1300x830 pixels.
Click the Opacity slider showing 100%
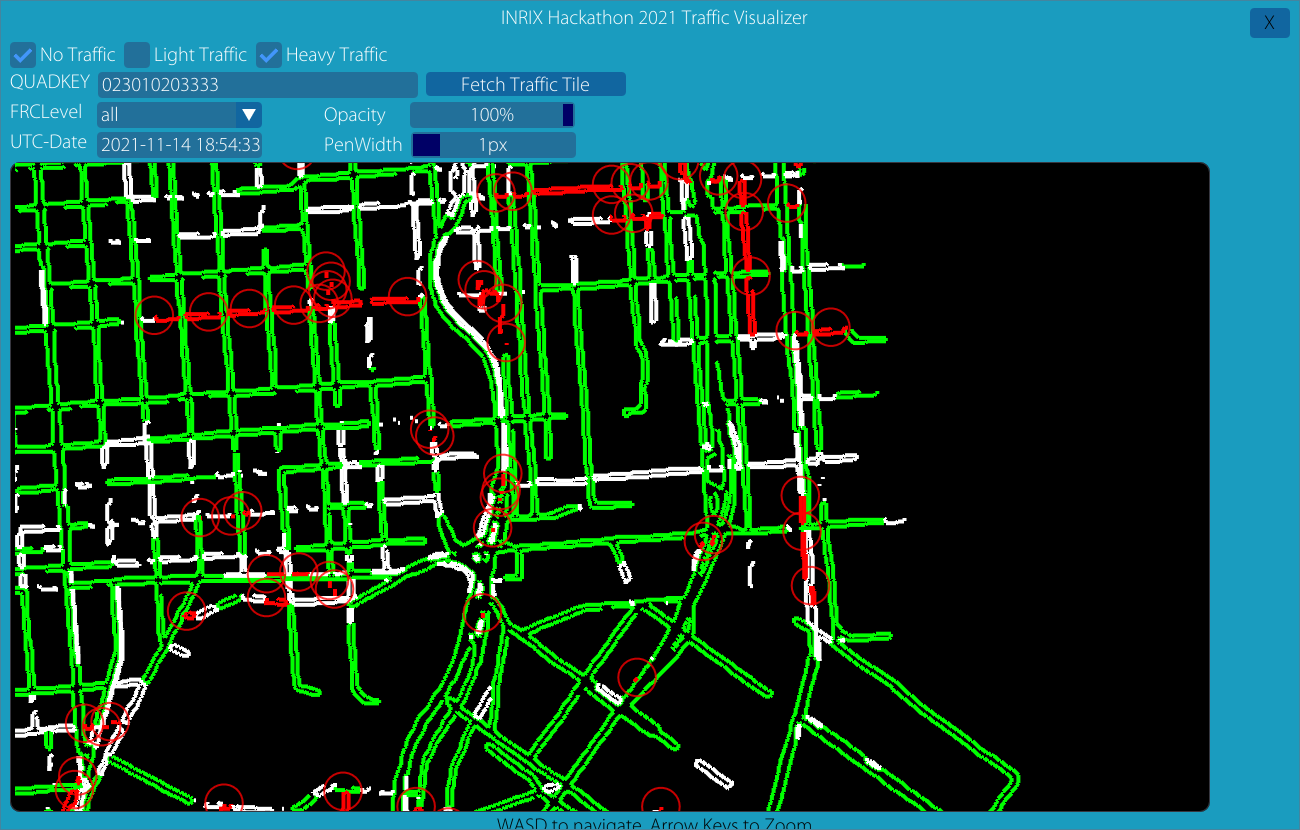tap(492, 115)
